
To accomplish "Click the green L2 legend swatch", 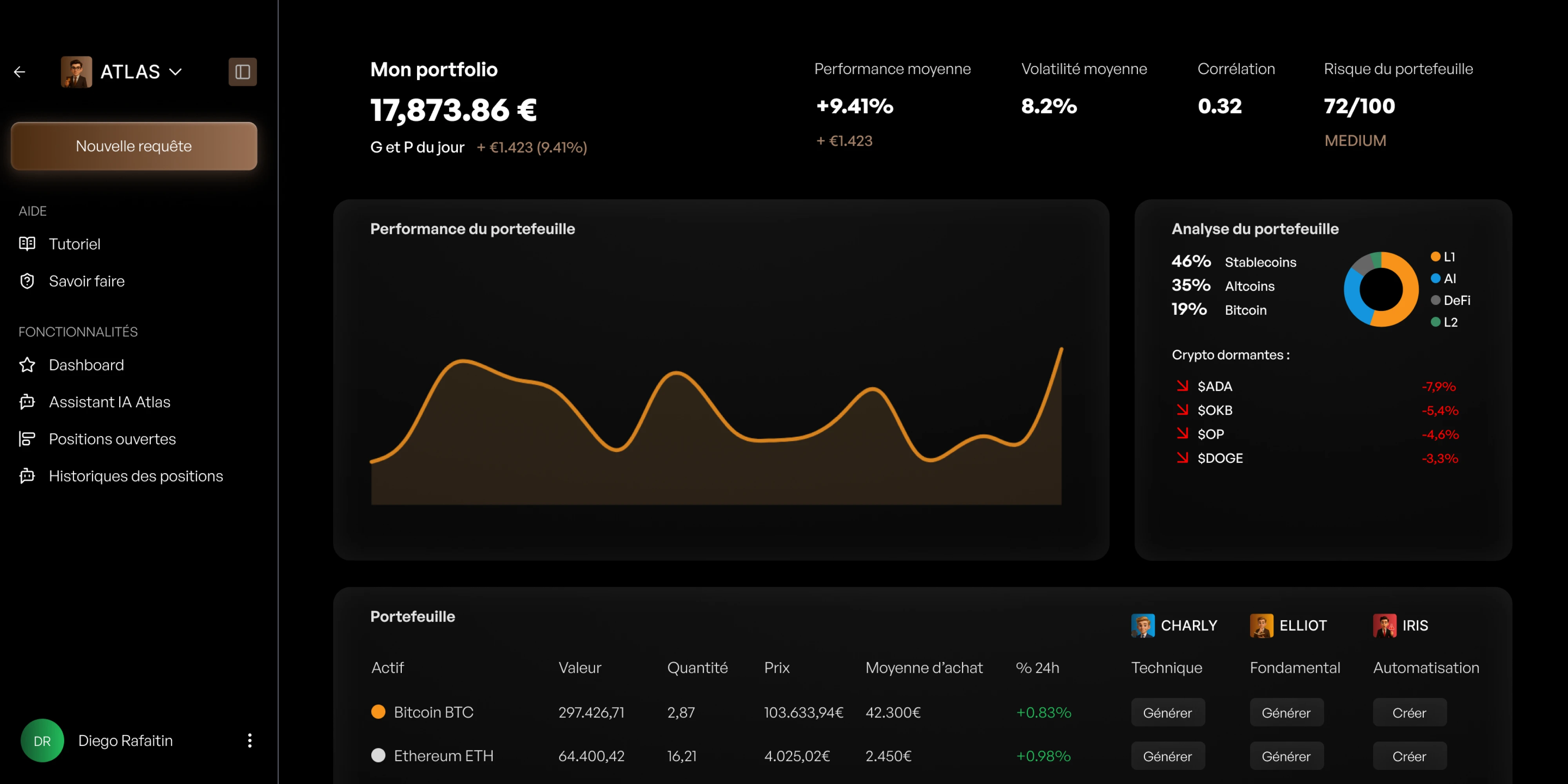I will (x=1435, y=322).
